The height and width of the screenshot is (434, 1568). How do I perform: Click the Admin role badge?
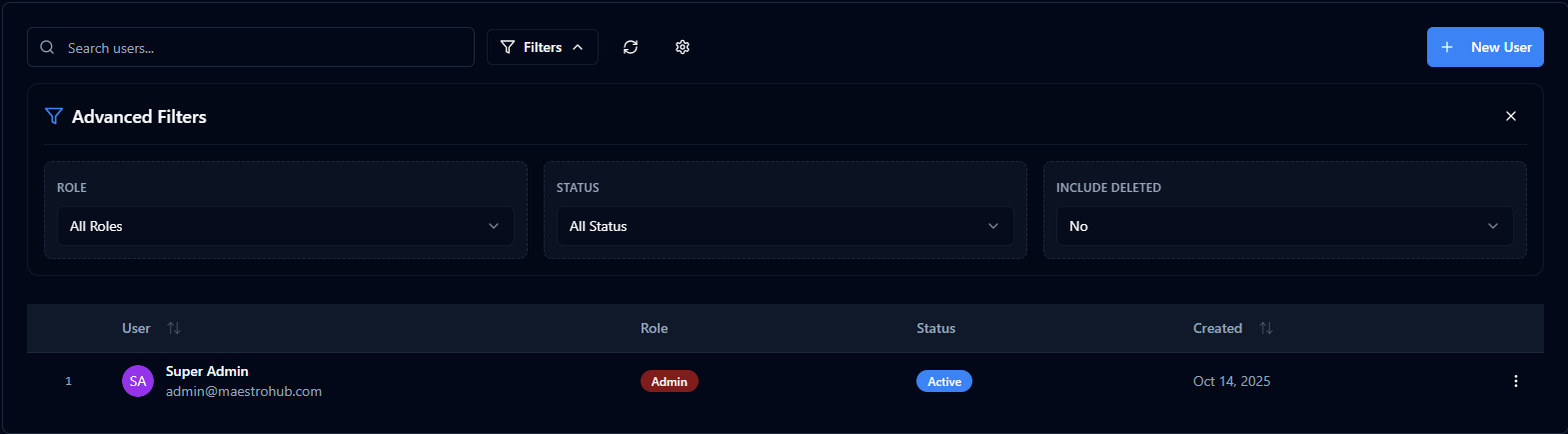coord(669,381)
